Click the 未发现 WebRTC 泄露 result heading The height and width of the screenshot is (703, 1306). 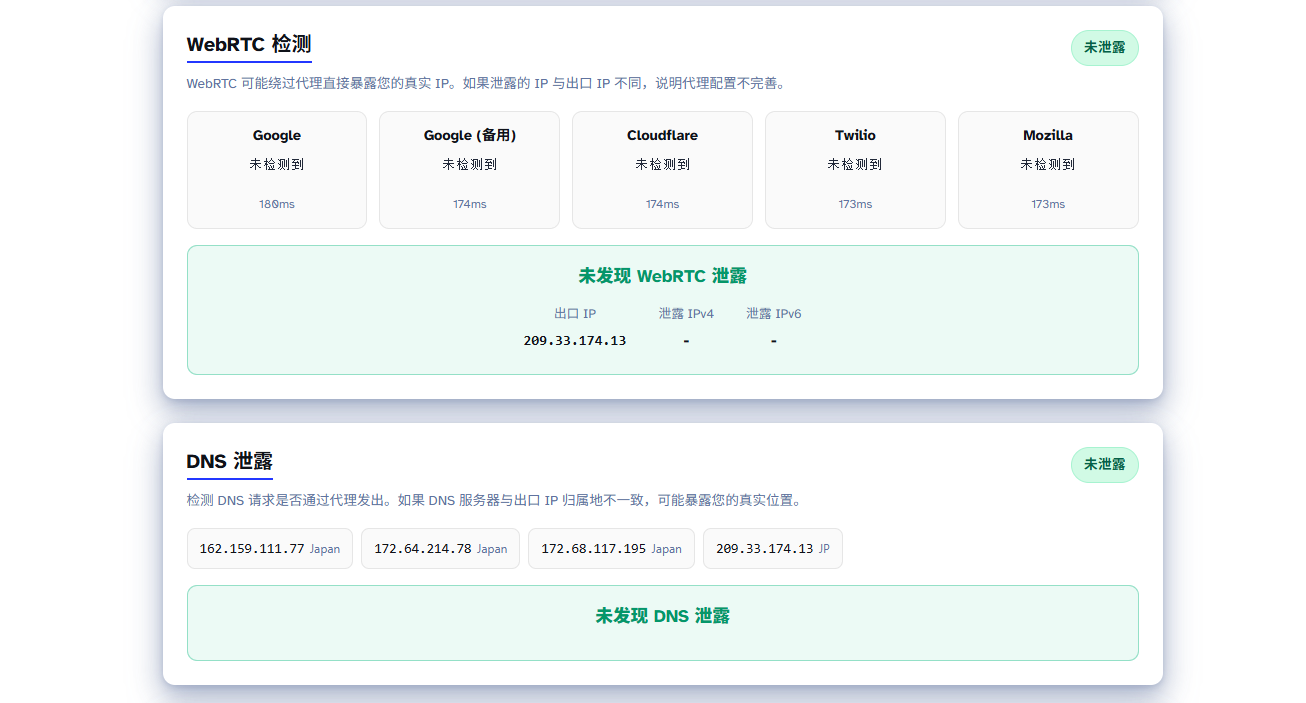coord(662,276)
